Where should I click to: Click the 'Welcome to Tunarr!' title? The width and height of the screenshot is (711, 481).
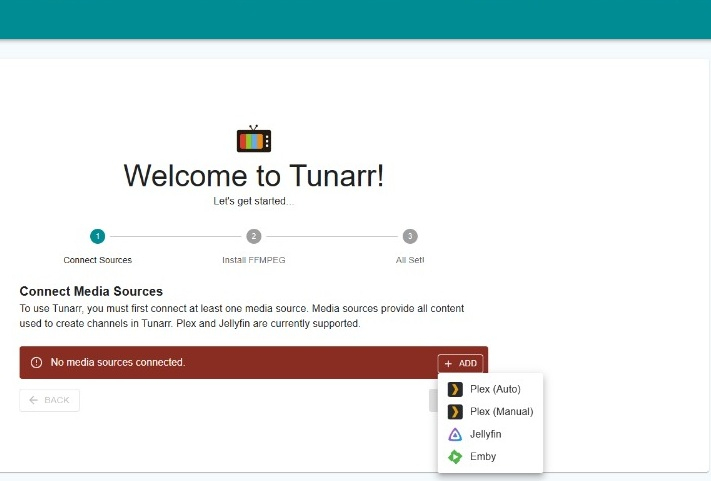pos(254,175)
